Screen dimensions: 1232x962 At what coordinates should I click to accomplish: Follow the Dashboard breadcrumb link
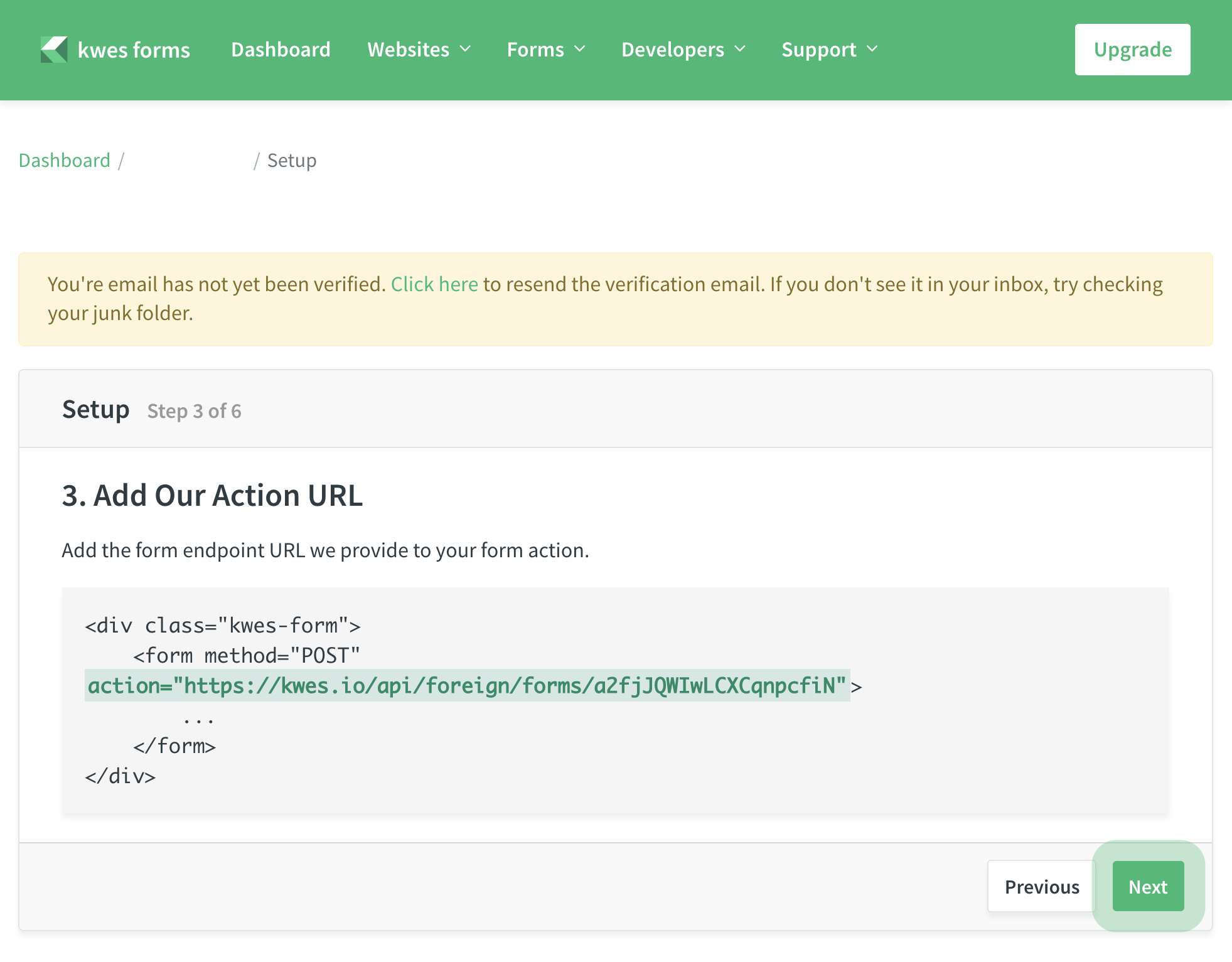pyautogui.click(x=65, y=161)
